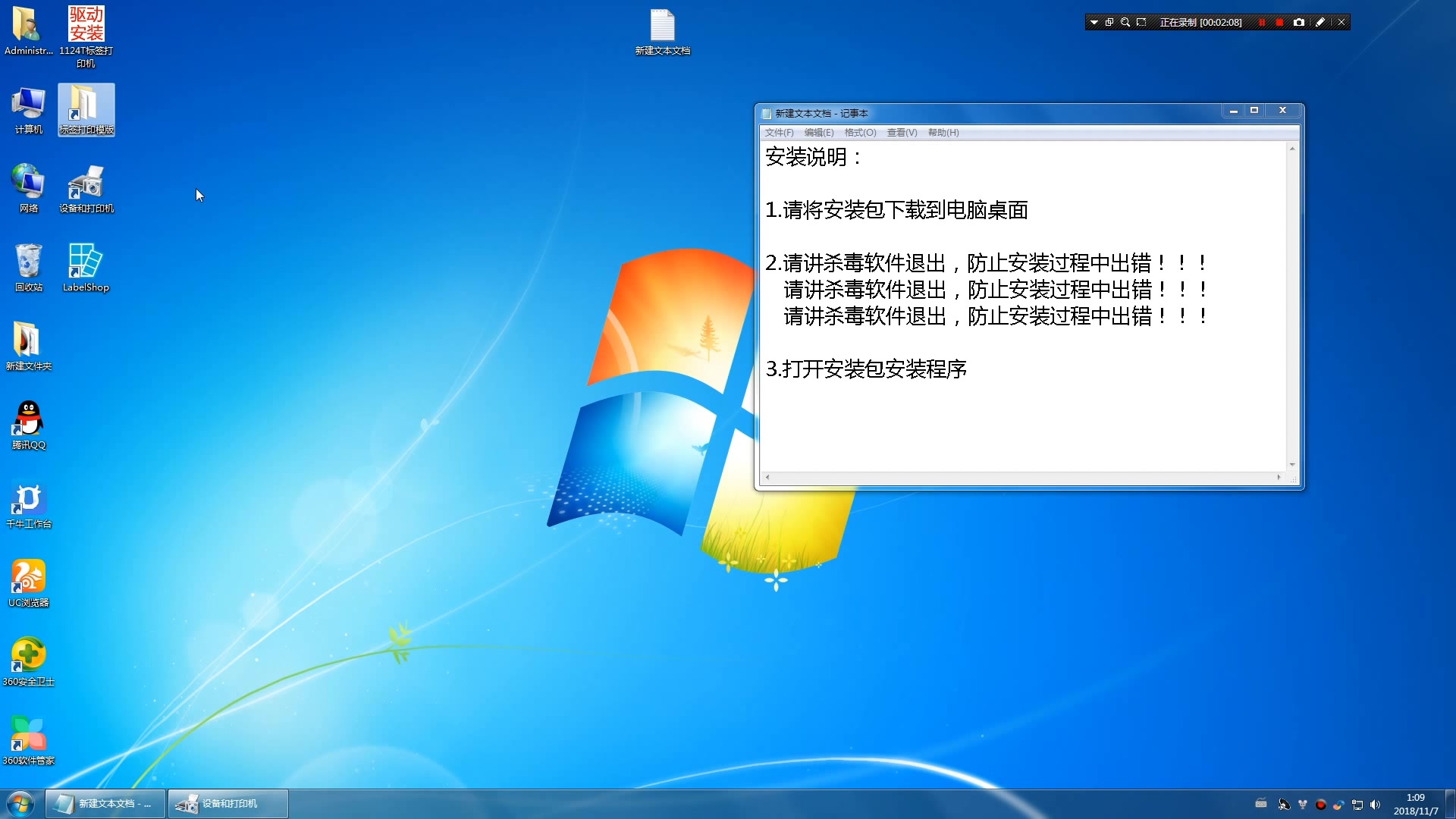Select the 回收站 recycle bin icon
This screenshot has width=1456, height=819.
click(28, 268)
